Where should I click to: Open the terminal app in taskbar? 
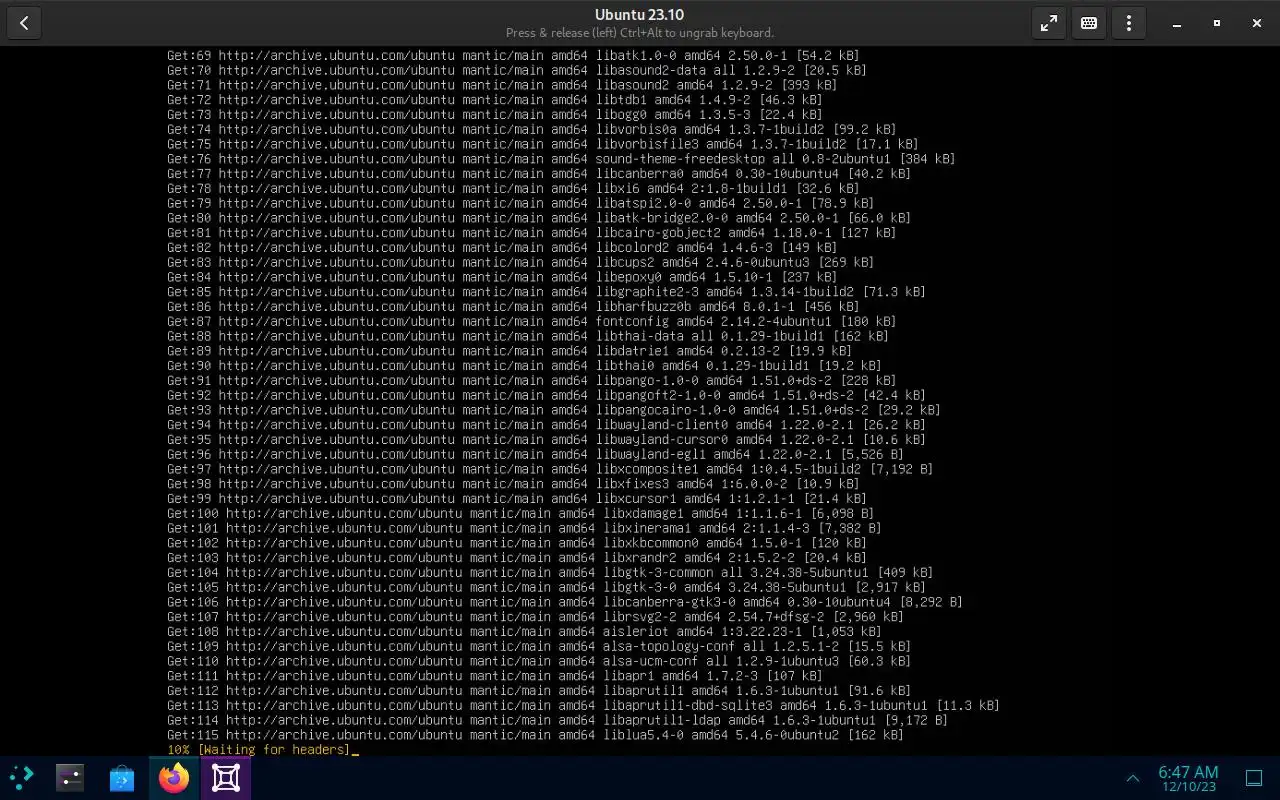[x=70, y=778]
